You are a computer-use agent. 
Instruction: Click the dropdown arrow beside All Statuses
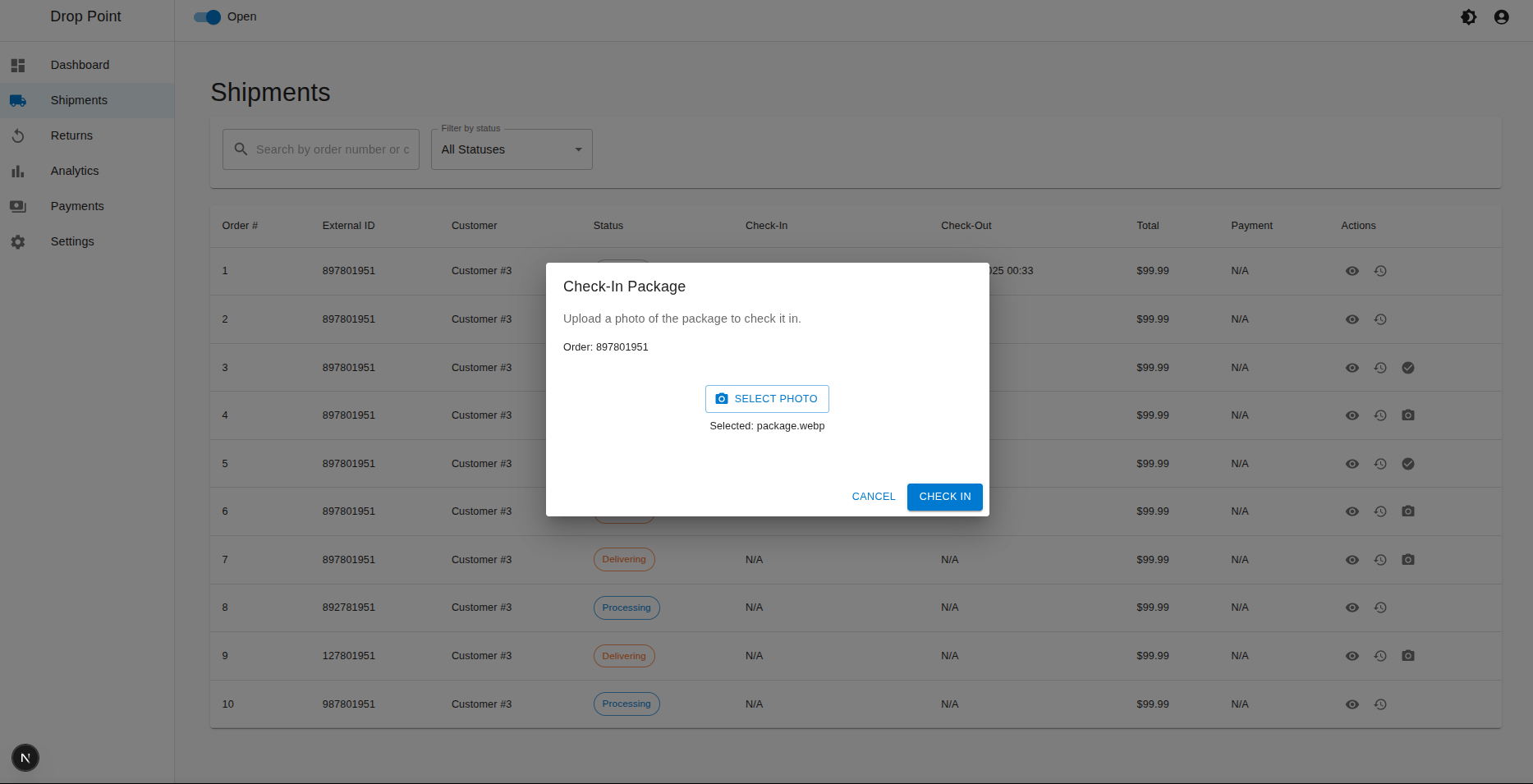click(578, 149)
